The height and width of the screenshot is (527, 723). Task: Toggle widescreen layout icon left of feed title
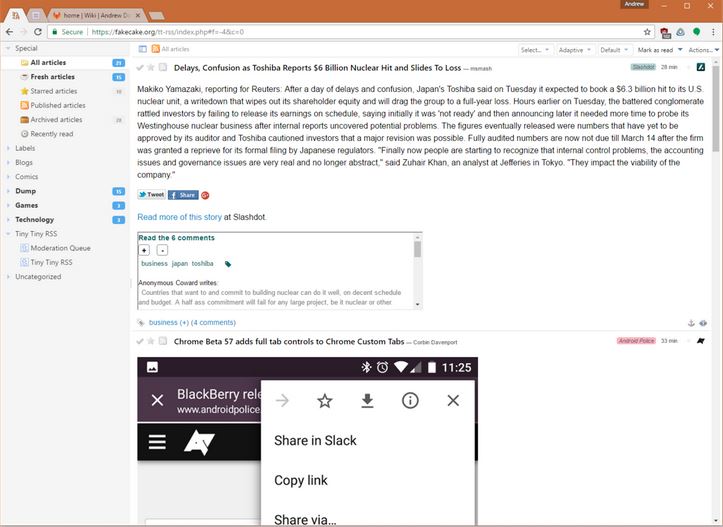click(x=142, y=49)
